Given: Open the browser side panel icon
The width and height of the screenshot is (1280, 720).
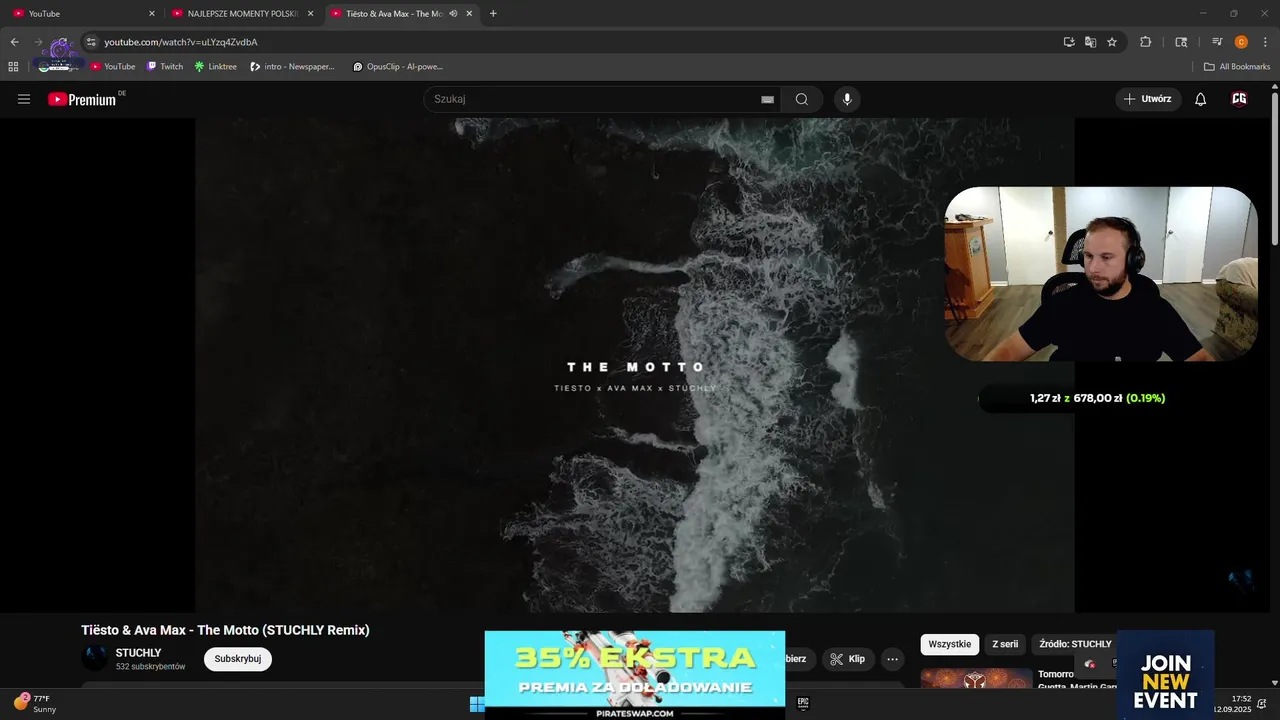Looking at the screenshot, I should click(1181, 42).
